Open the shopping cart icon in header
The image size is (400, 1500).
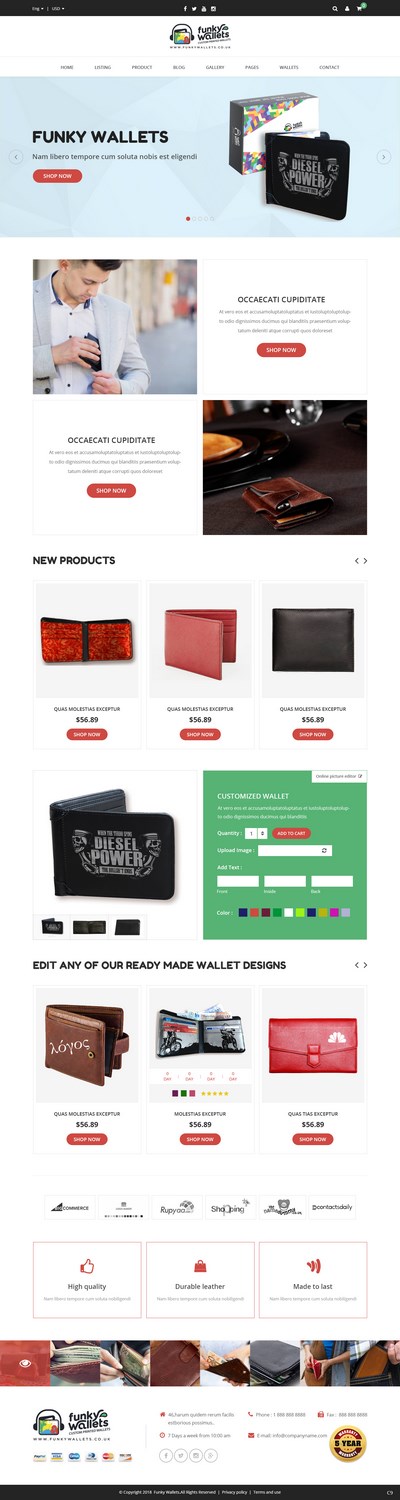pos(359,8)
